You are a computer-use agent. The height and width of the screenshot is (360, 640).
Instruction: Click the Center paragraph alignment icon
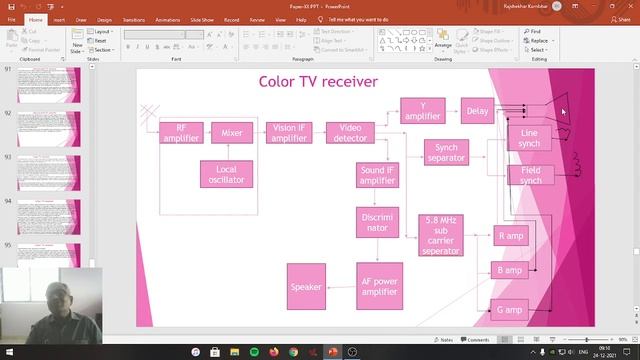(256, 47)
